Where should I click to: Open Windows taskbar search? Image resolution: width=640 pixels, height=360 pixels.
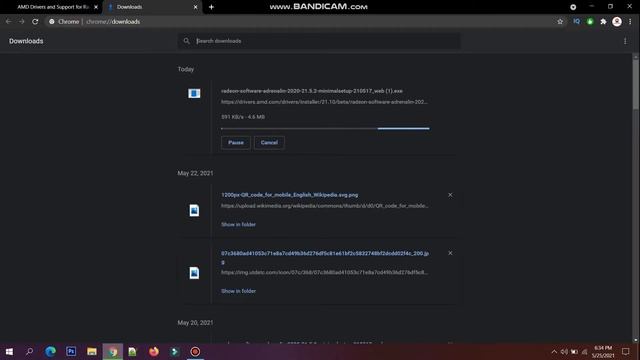(29, 351)
